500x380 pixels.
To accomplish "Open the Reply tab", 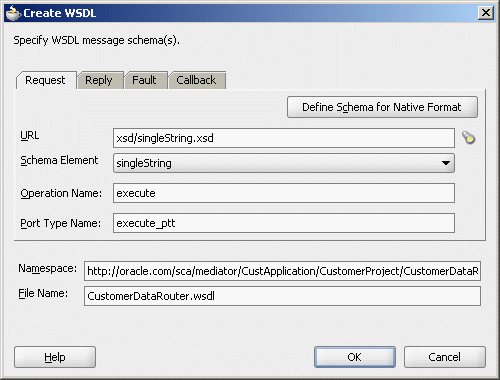I will 99,80.
